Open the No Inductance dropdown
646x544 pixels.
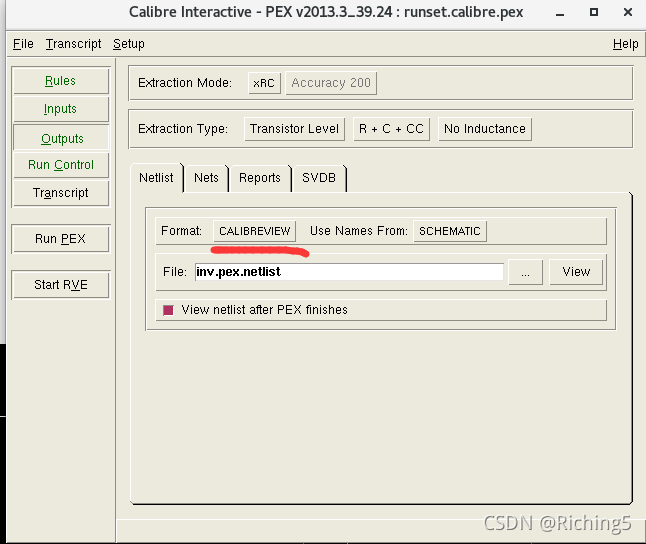click(484, 129)
